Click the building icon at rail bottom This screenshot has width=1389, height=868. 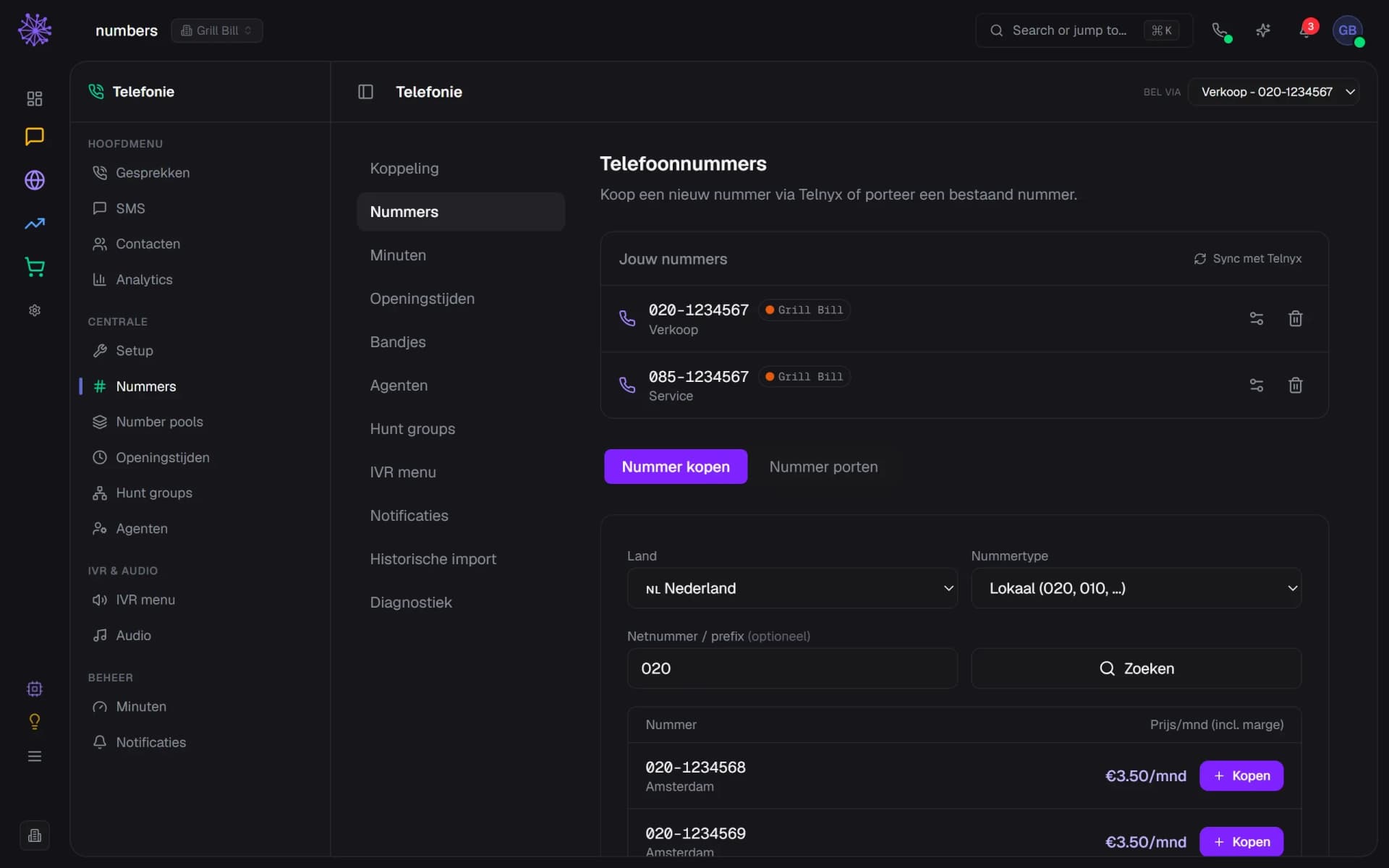(x=35, y=835)
